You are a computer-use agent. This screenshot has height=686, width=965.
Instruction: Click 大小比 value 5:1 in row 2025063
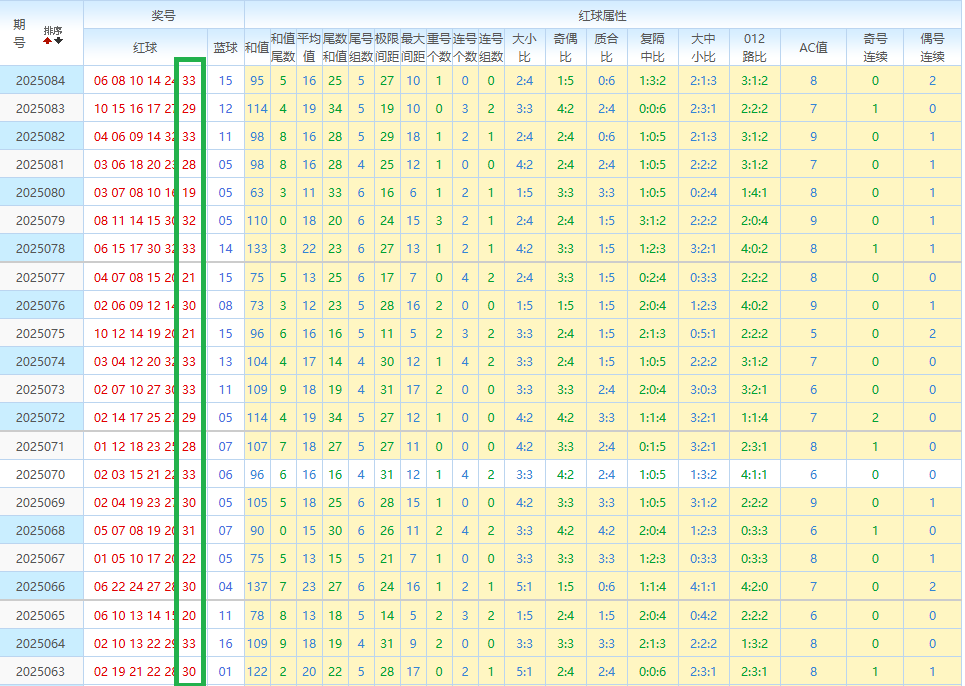click(524, 672)
